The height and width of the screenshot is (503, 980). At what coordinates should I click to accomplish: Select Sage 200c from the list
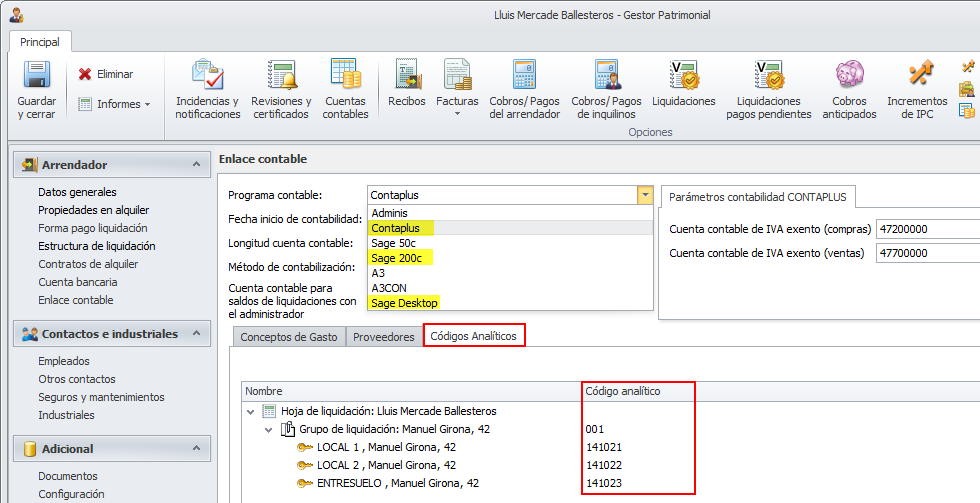[x=396, y=258]
